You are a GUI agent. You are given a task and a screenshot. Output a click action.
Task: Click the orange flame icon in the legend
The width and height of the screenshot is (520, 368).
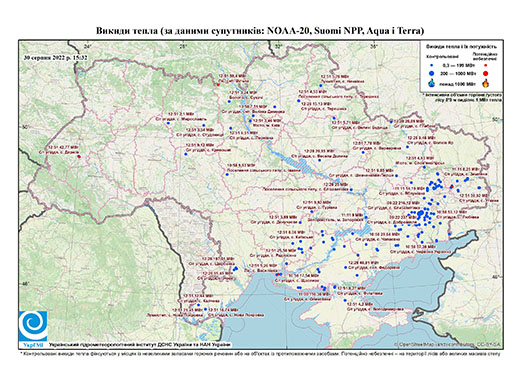[x=485, y=83]
